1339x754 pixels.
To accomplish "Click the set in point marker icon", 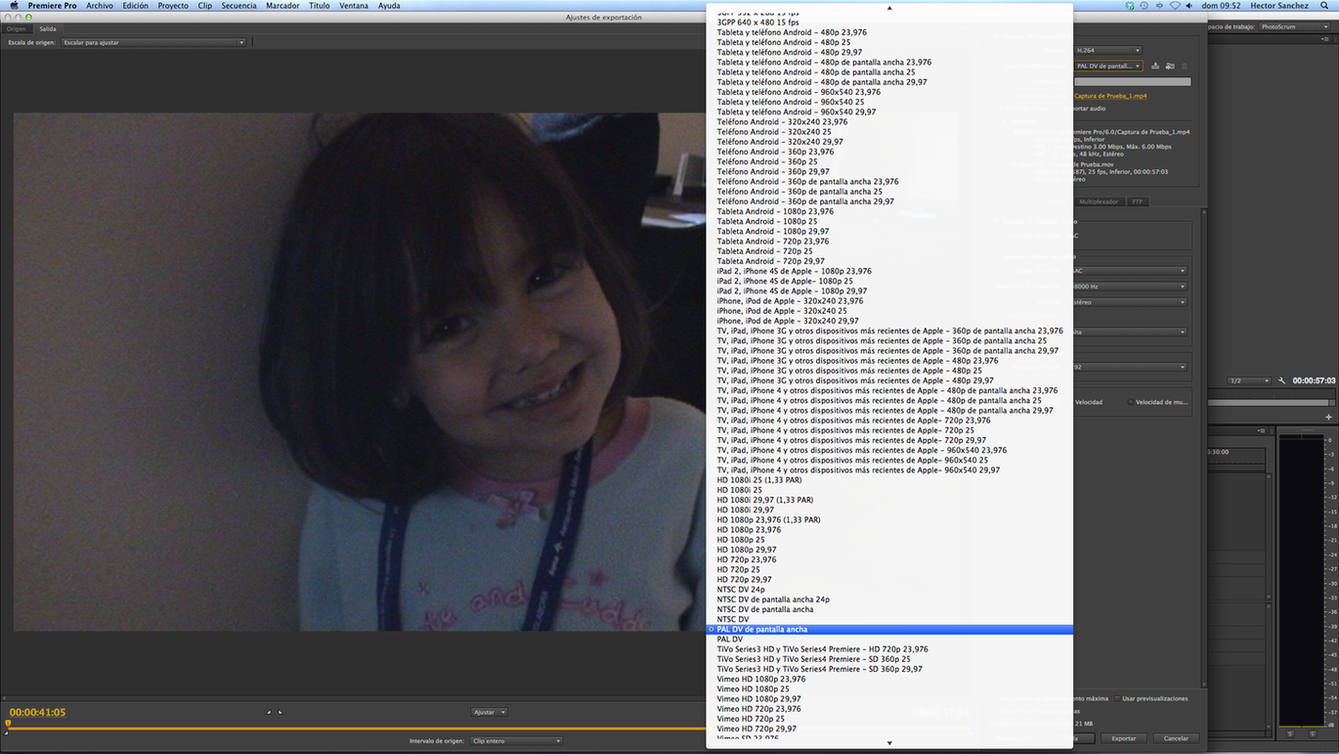I will coord(268,712).
